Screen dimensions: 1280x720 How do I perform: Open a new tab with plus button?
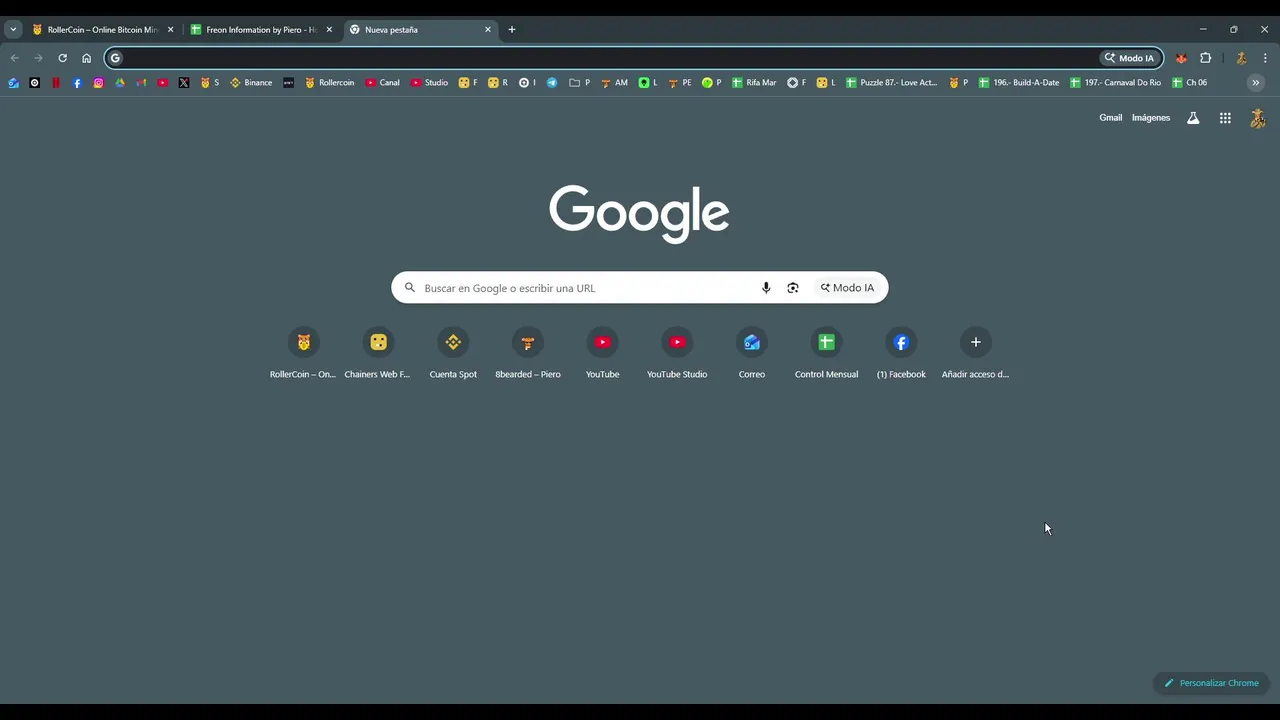pos(512,30)
